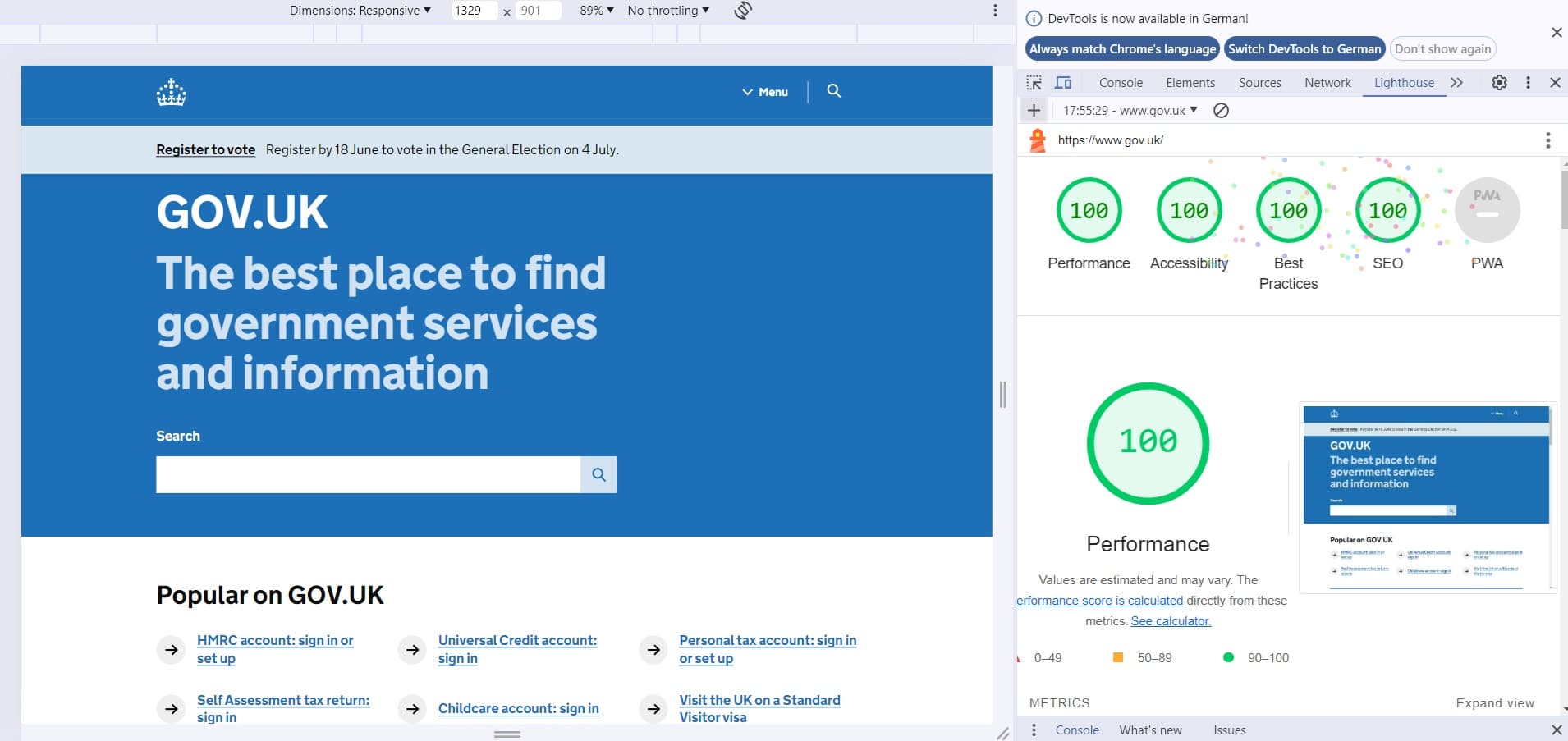Follow the Register to vote link
Screen dimensions: 1568x741
(205, 149)
